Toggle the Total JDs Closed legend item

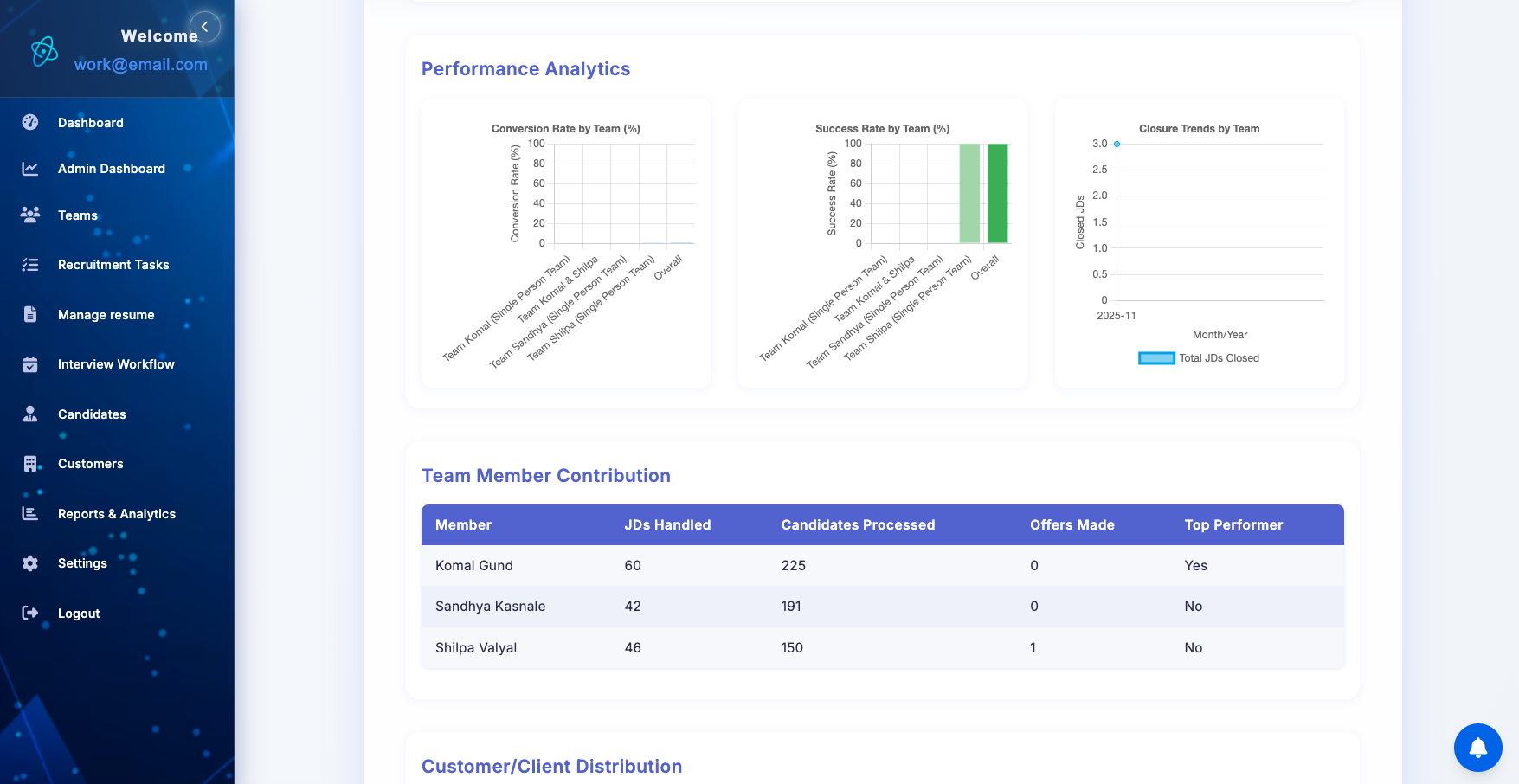coord(1199,358)
